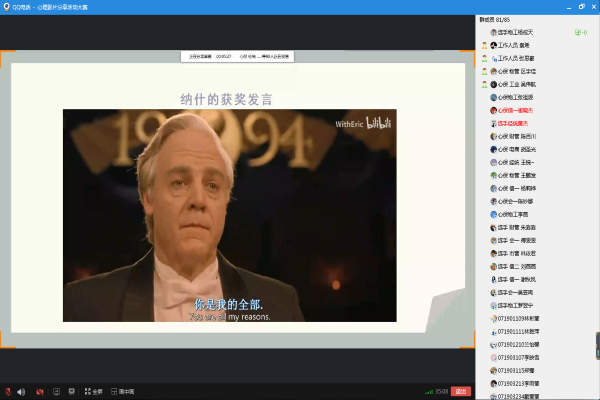
Task: Click the avatar next to member 071903107
Action: pos(494,358)
